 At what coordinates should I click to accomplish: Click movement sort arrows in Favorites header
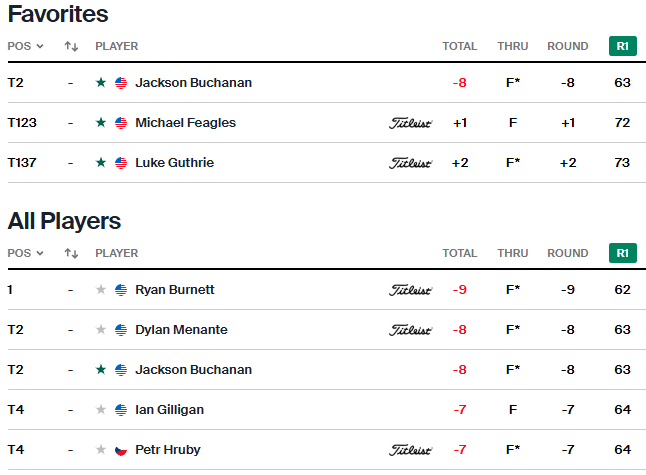(x=71, y=46)
